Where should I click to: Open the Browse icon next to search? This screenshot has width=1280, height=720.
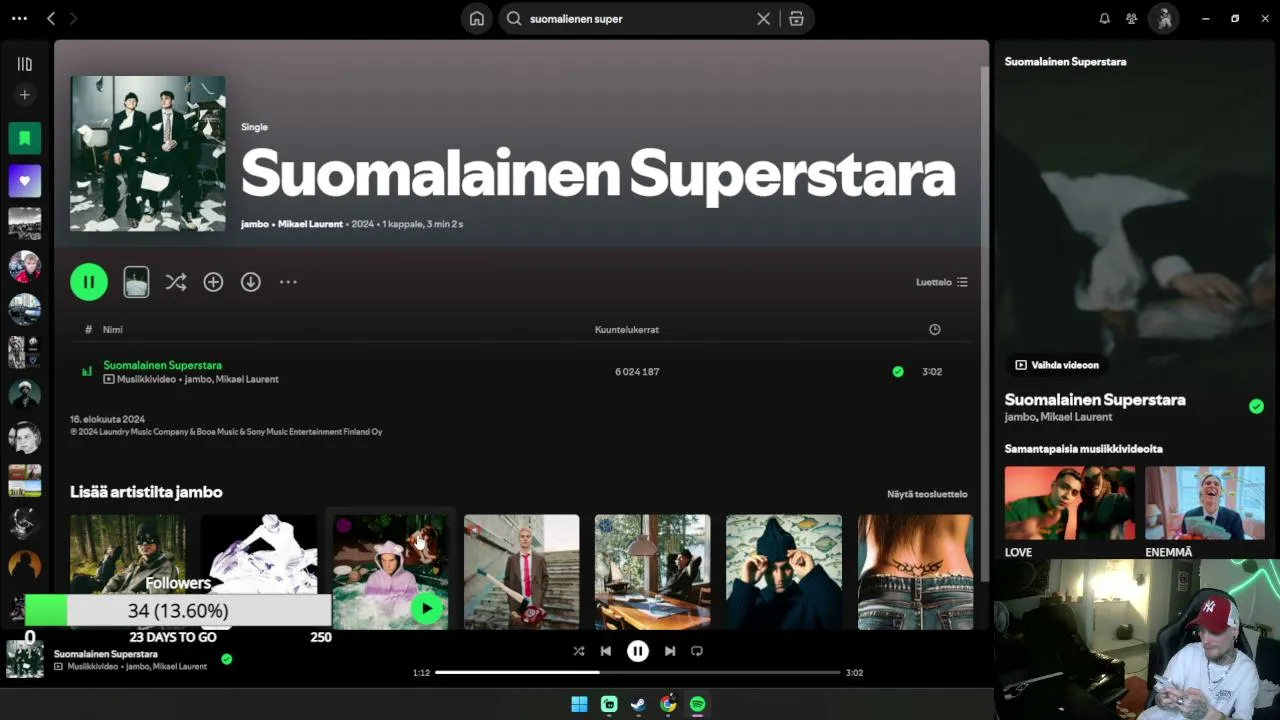[x=796, y=18]
